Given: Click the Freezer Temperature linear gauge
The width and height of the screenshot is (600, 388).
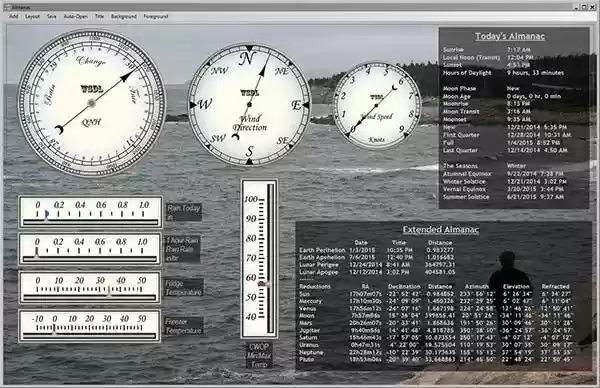Looking at the screenshot, I should coord(90,326).
